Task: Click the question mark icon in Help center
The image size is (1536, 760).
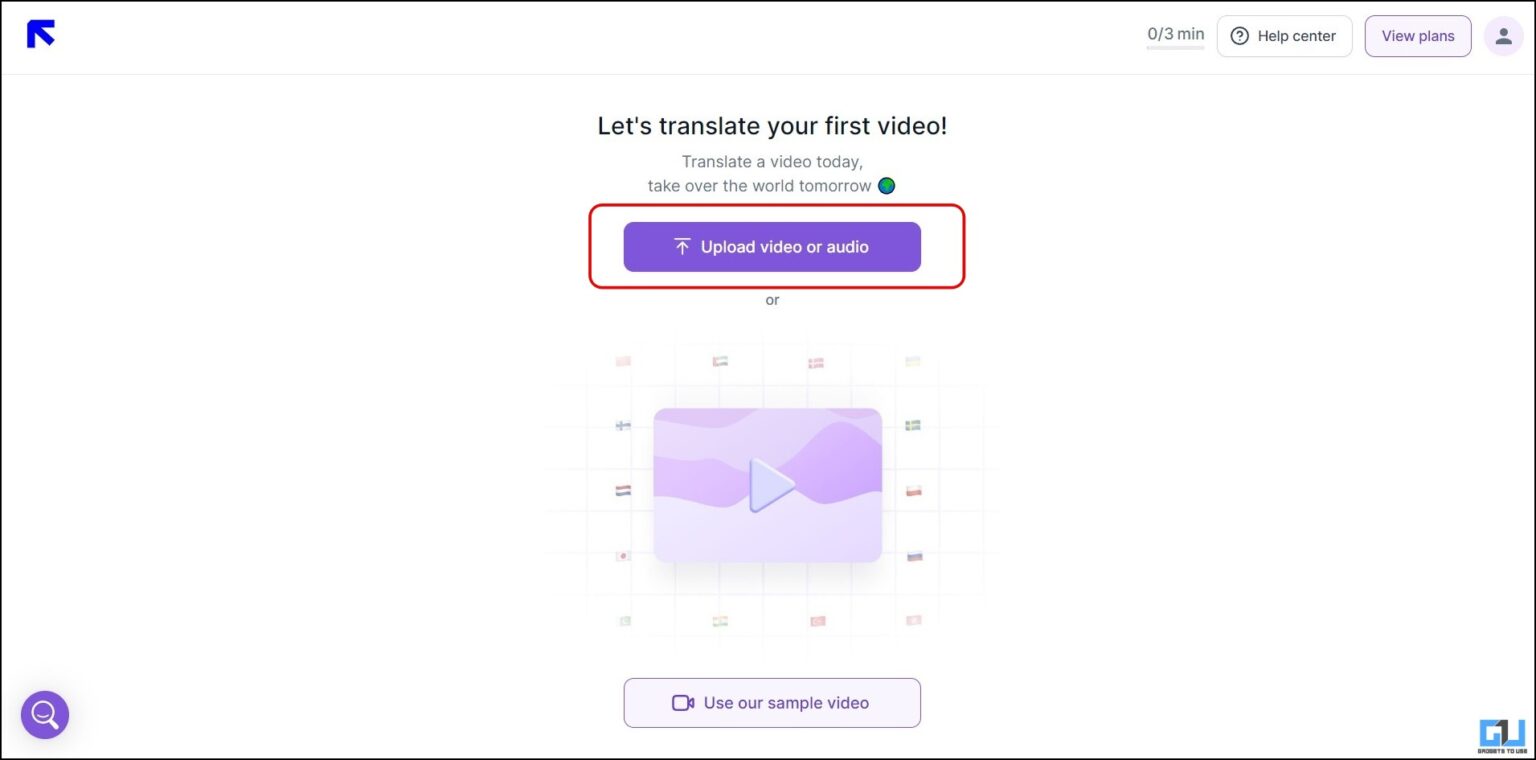Action: pyautogui.click(x=1240, y=35)
